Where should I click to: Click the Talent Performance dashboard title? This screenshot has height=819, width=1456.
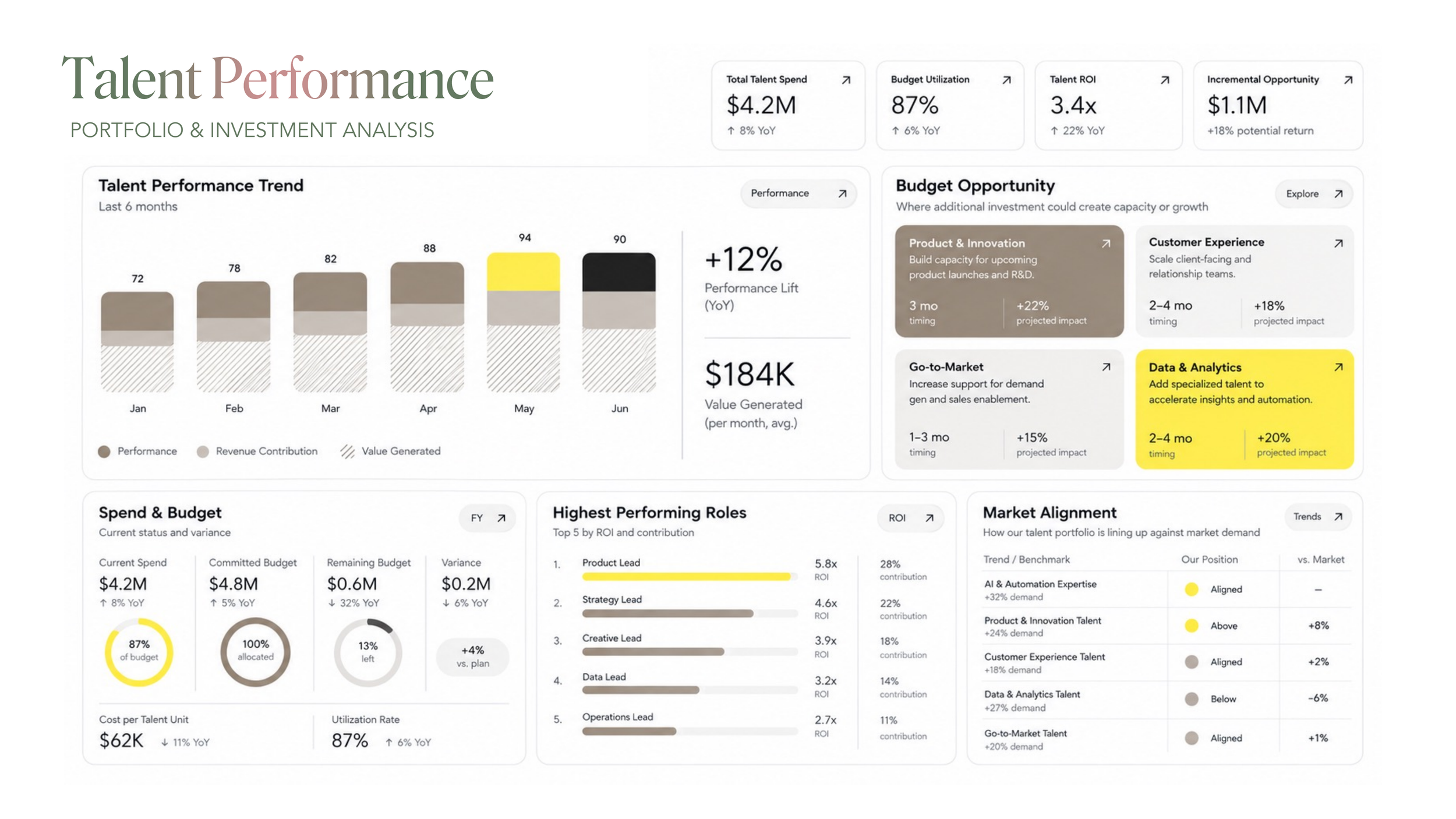coord(278,79)
